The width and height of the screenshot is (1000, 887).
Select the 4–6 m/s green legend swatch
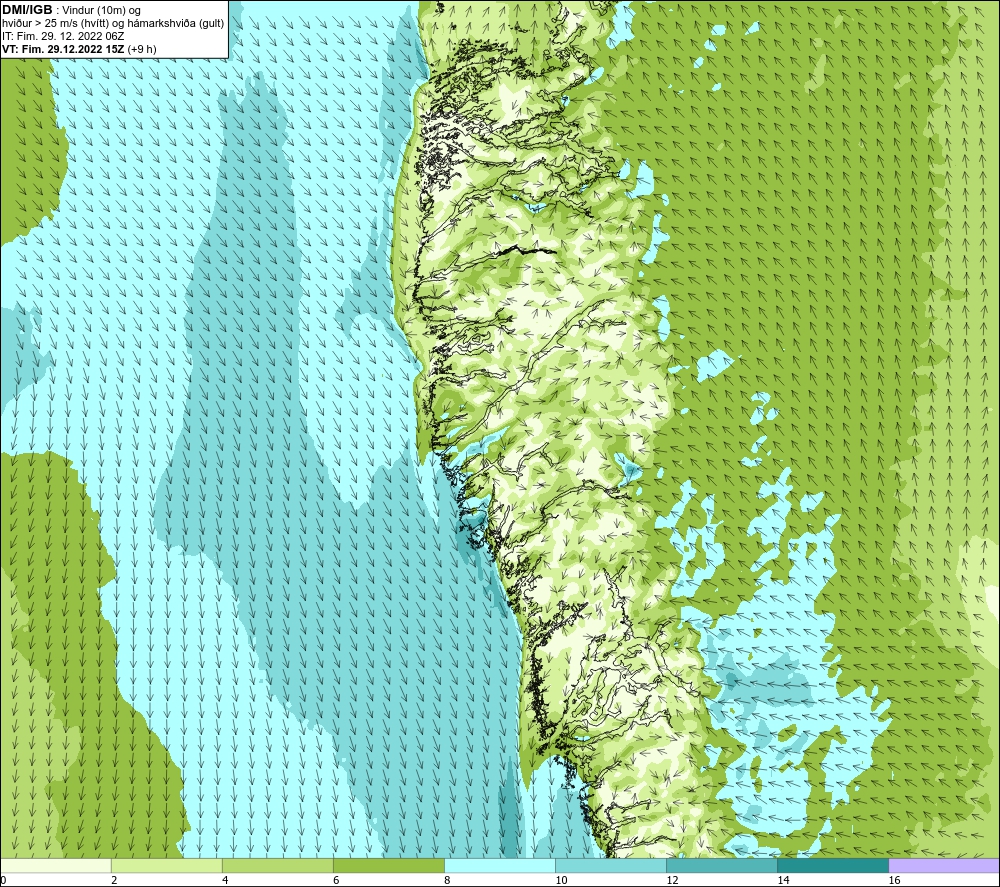[x=278, y=865]
